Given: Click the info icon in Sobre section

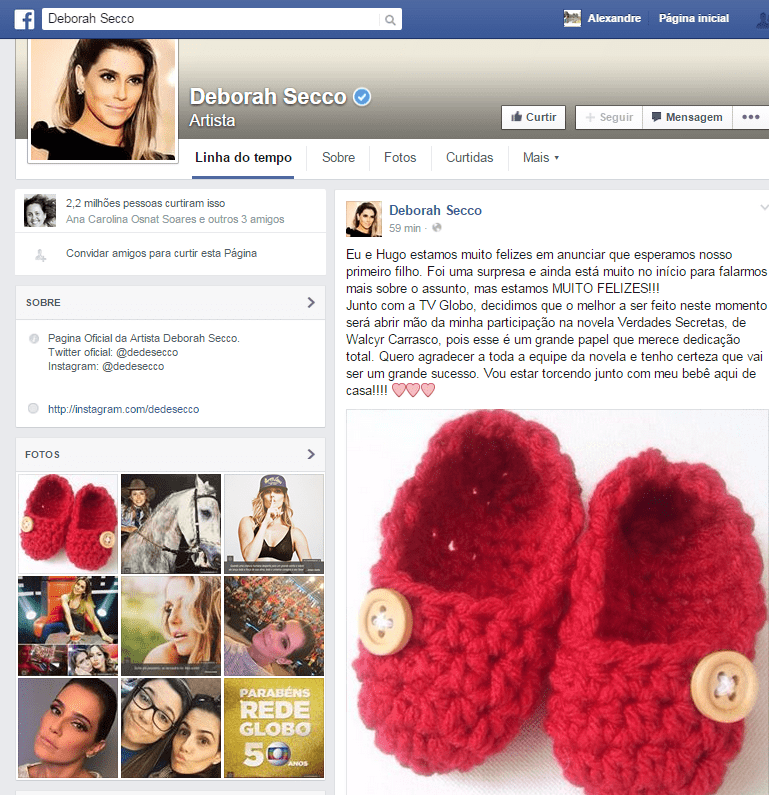Looking at the screenshot, I should pos(34,339).
